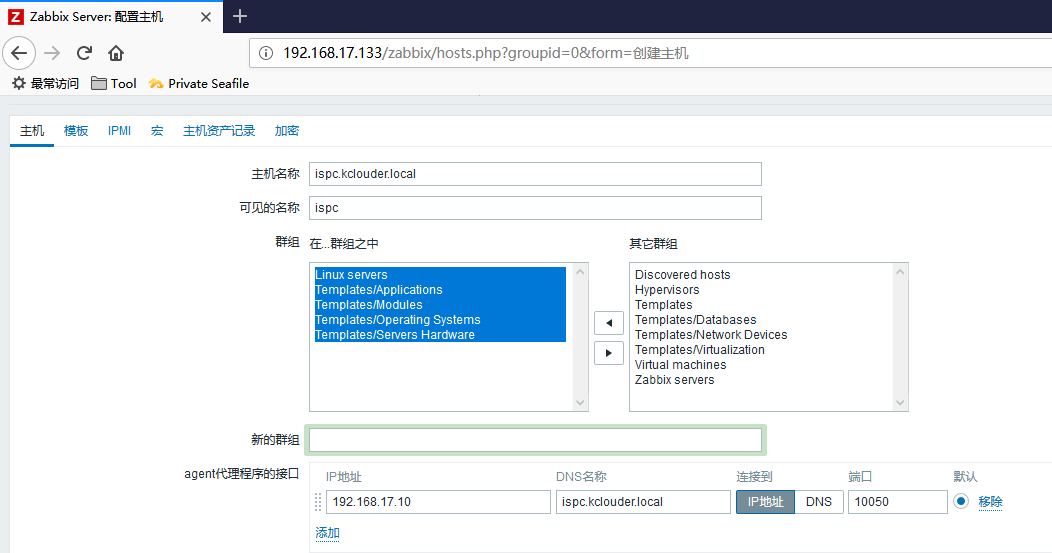The width and height of the screenshot is (1052, 553).
Task: Select the default interface radio button
Action: click(961, 501)
